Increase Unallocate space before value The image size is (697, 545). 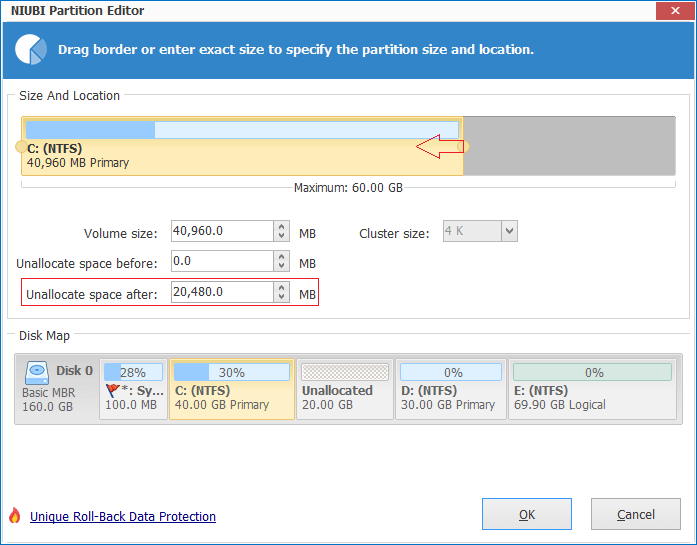[x=281, y=256]
